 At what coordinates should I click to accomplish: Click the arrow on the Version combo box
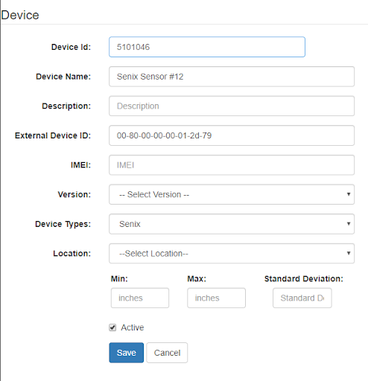coord(348,194)
